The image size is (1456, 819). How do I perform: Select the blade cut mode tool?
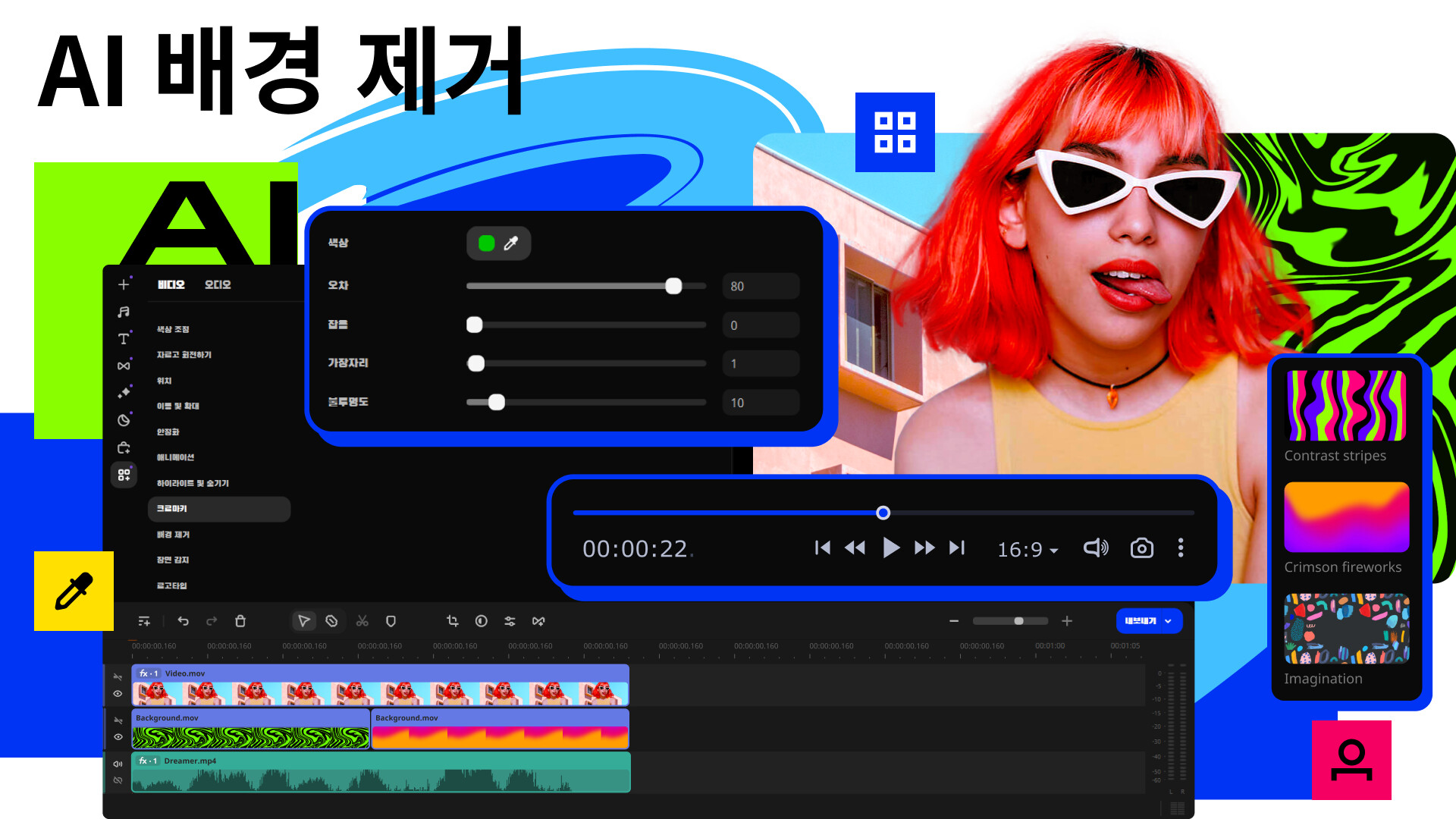point(331,621)
